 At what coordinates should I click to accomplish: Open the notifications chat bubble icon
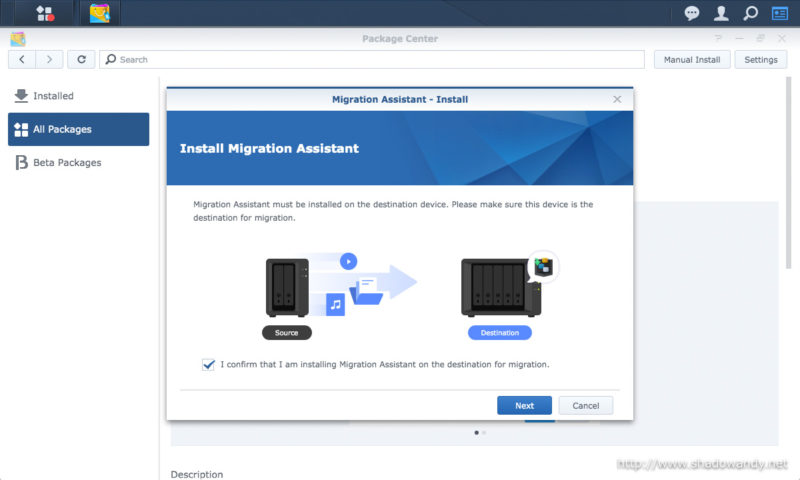click(x=691, y=13)
